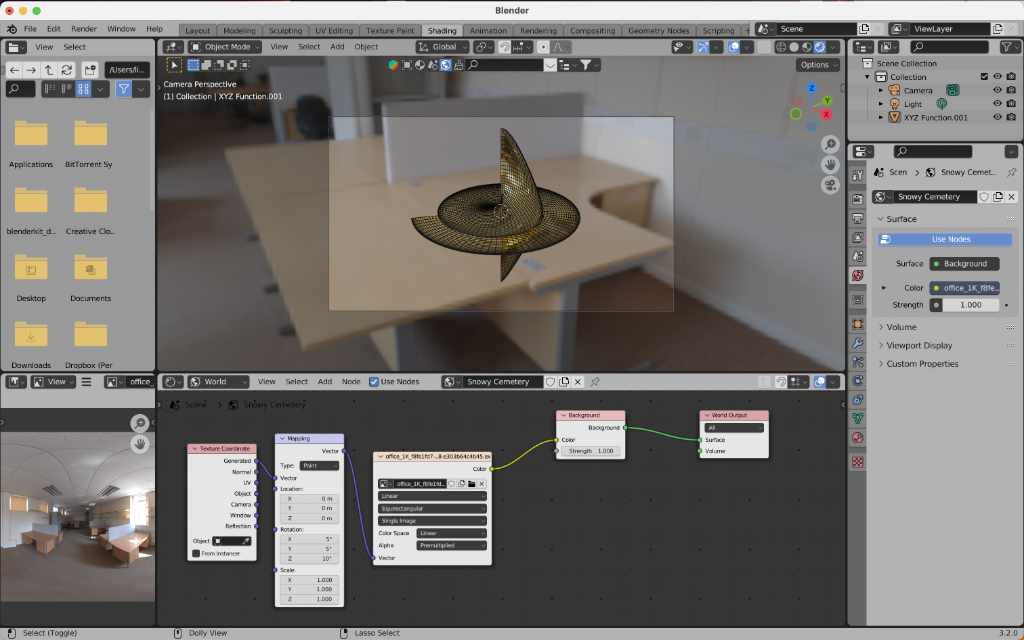Open the Render menu
This screenshot has width=1024, height=640.
pyautogui.click(x=84, y=29)
